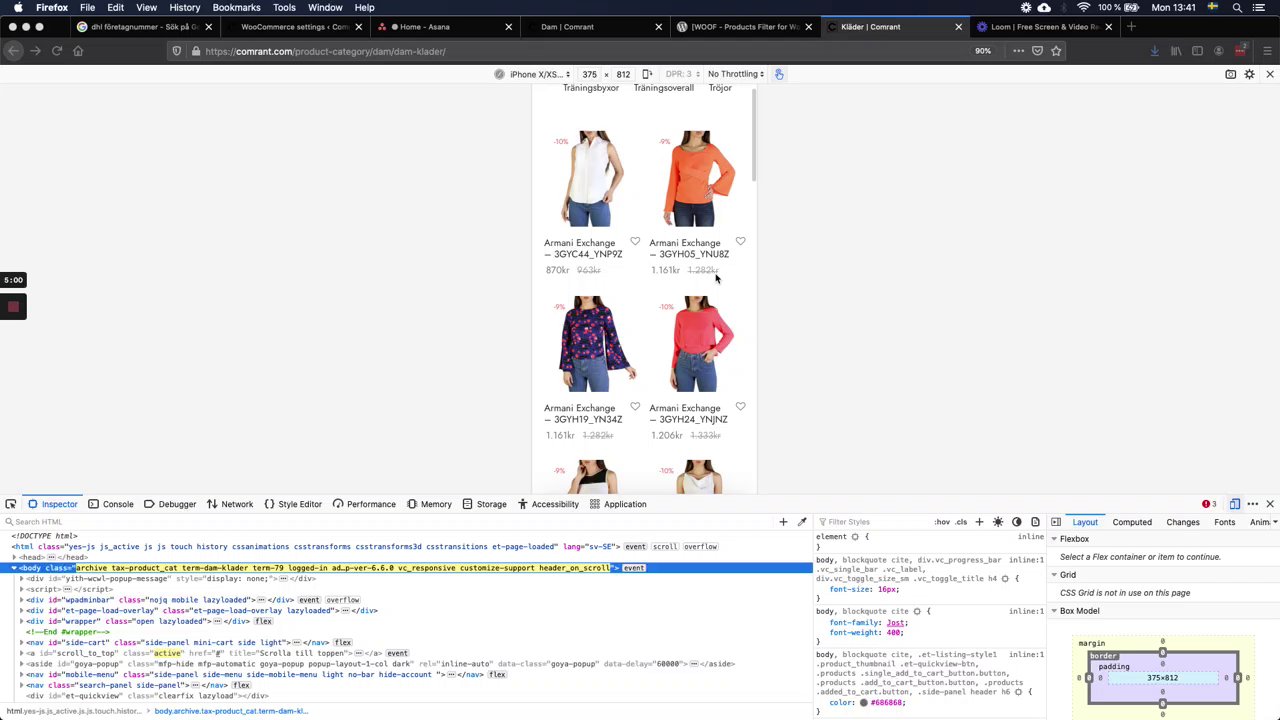Collapse the Flexbox section
The width and height of the screenshot is (1280, 720).
[1054, 539]
